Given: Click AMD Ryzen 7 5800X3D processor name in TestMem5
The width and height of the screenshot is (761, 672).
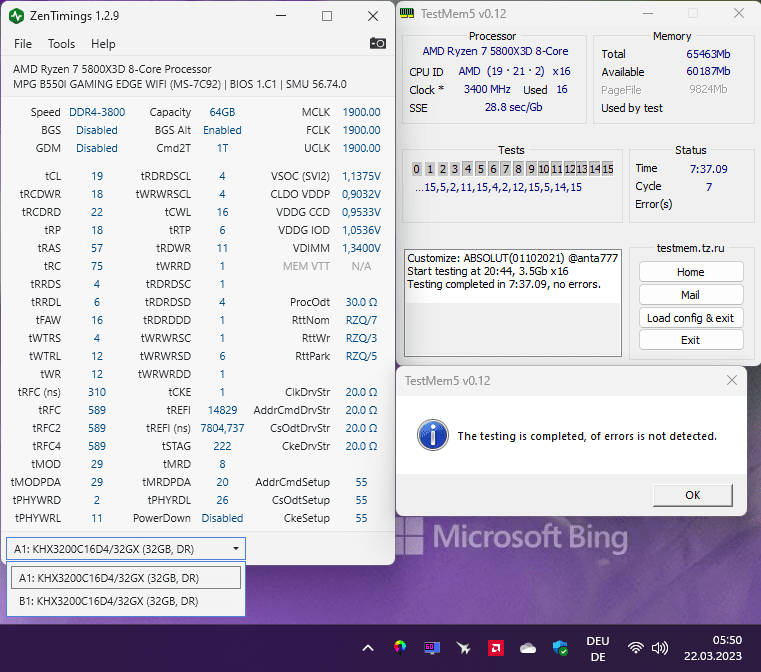Looking at the screenshot, I should pyautogui.click(x=495, y=51).
